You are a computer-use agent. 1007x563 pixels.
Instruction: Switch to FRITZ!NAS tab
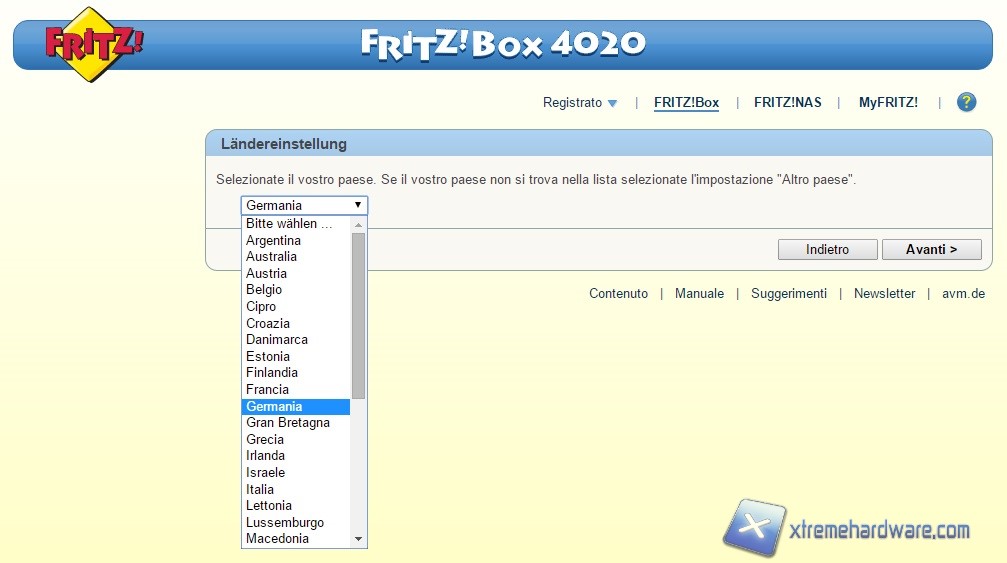point(787,102)
